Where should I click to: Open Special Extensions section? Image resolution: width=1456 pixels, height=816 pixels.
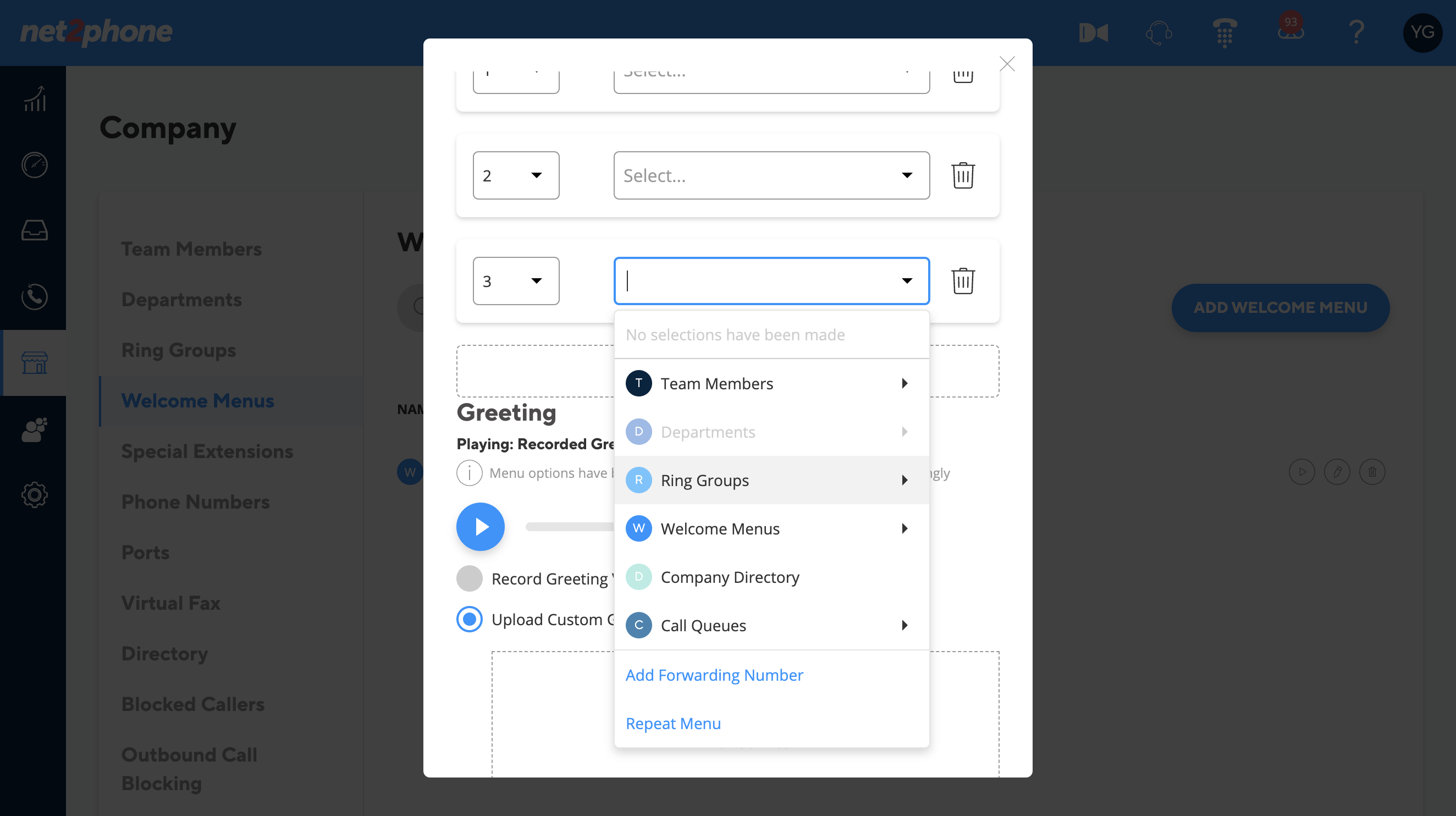207,451
